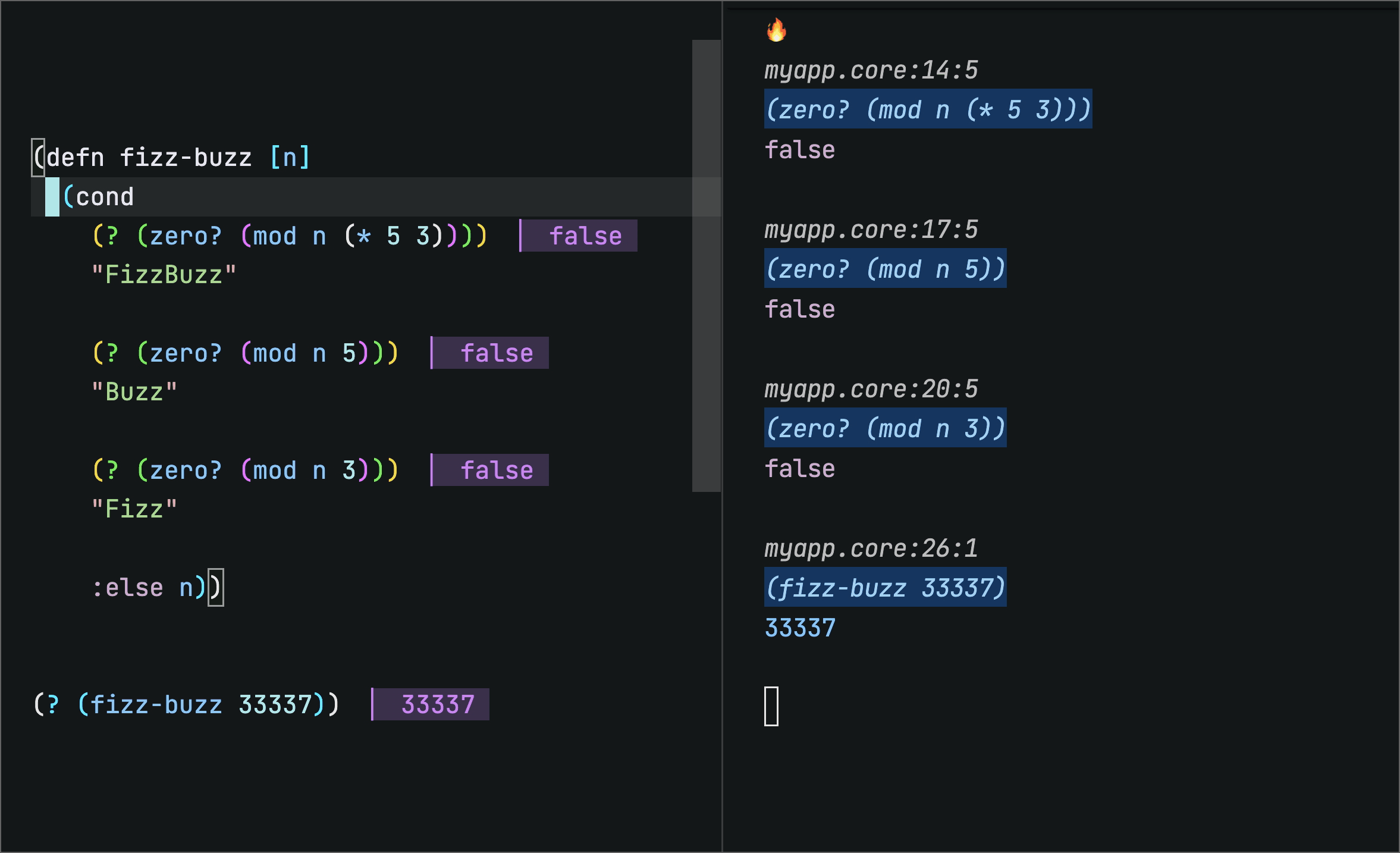Click highlighted (zero? (mod n 5)) output form
The image size is (1400, 853).
[886, 268]
